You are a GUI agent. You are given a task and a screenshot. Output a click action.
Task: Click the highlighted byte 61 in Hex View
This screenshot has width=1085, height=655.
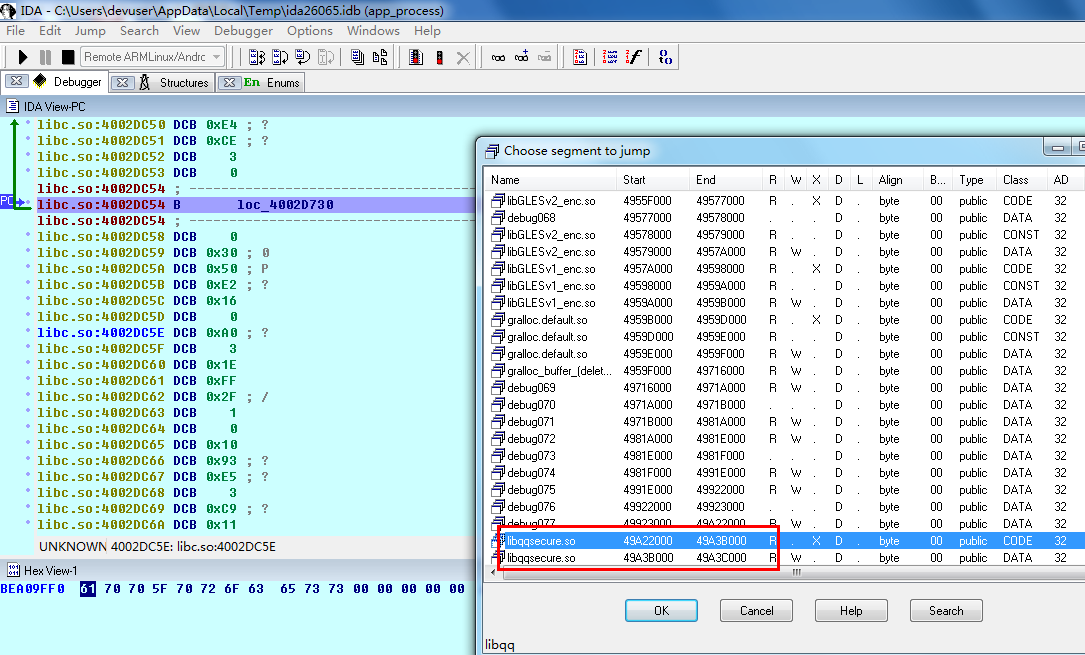point(87,589)
